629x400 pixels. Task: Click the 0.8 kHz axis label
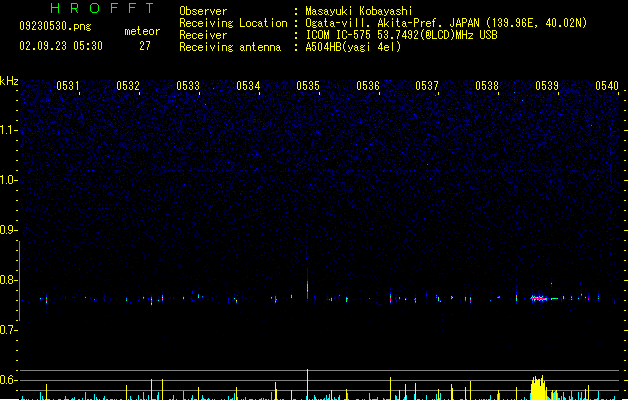[x=8, y=280]
